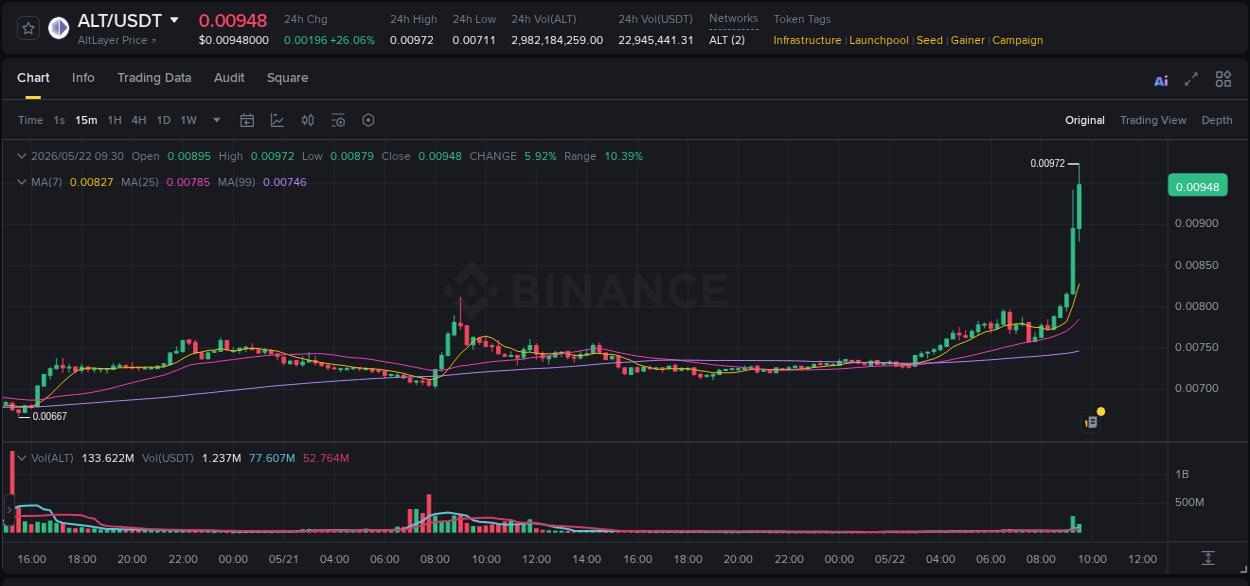Change the candlestick chart style

click(308, 120)
